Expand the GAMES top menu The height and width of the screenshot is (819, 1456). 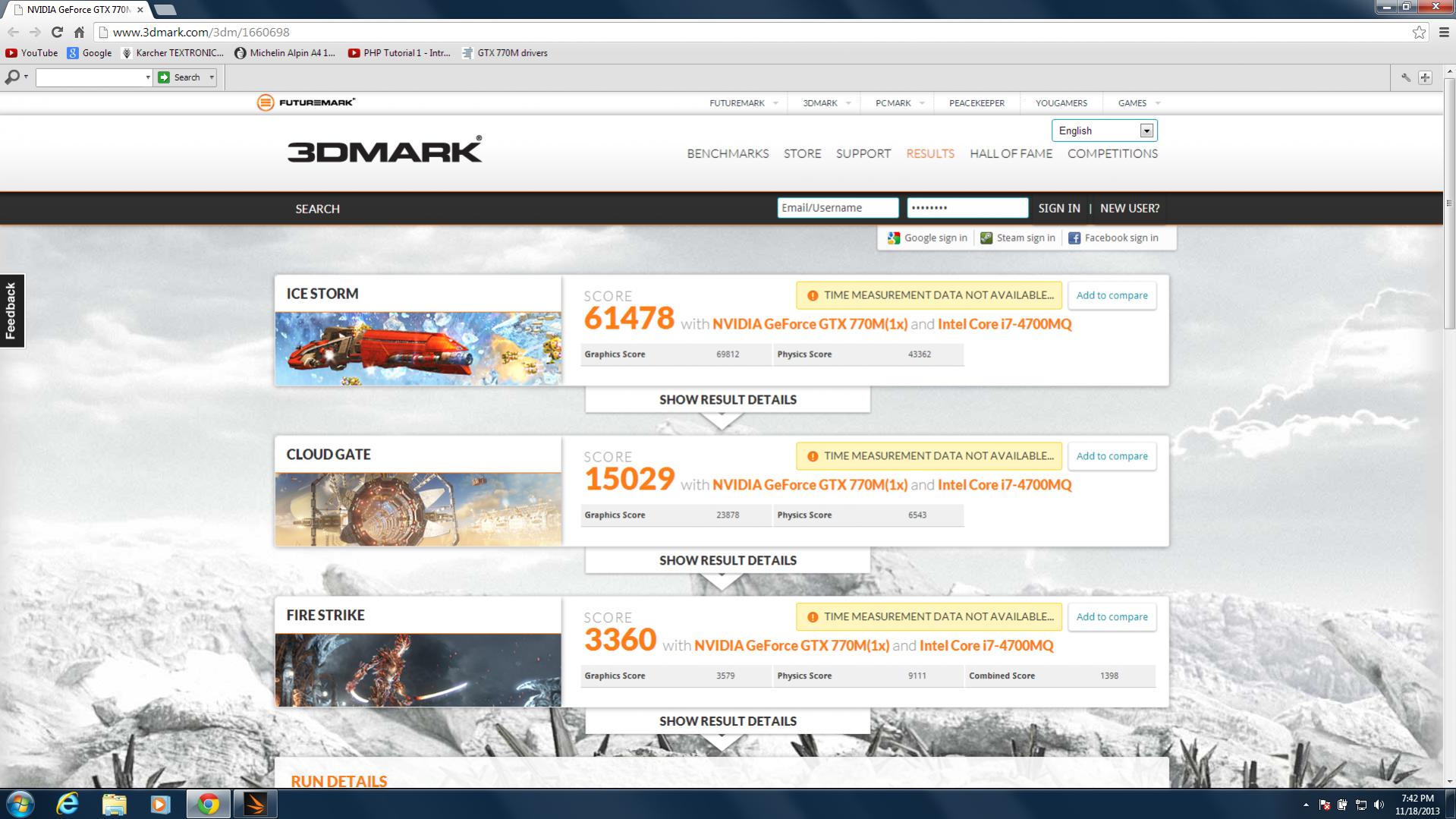click(1139, 103)
